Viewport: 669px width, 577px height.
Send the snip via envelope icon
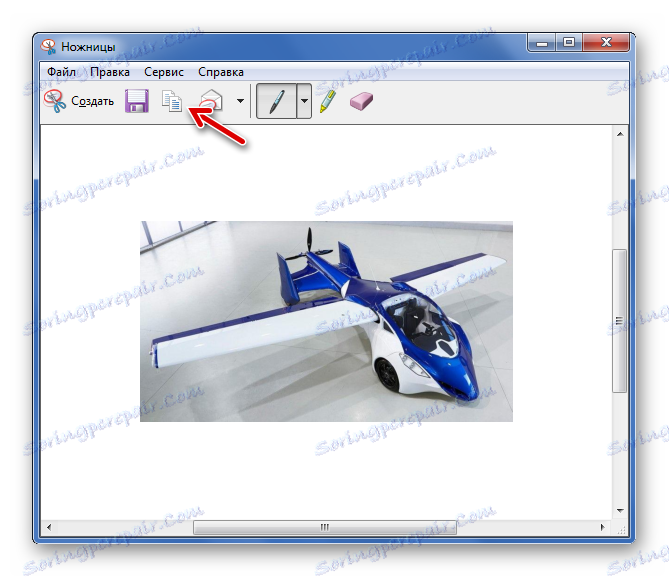[x=211, y=101]
